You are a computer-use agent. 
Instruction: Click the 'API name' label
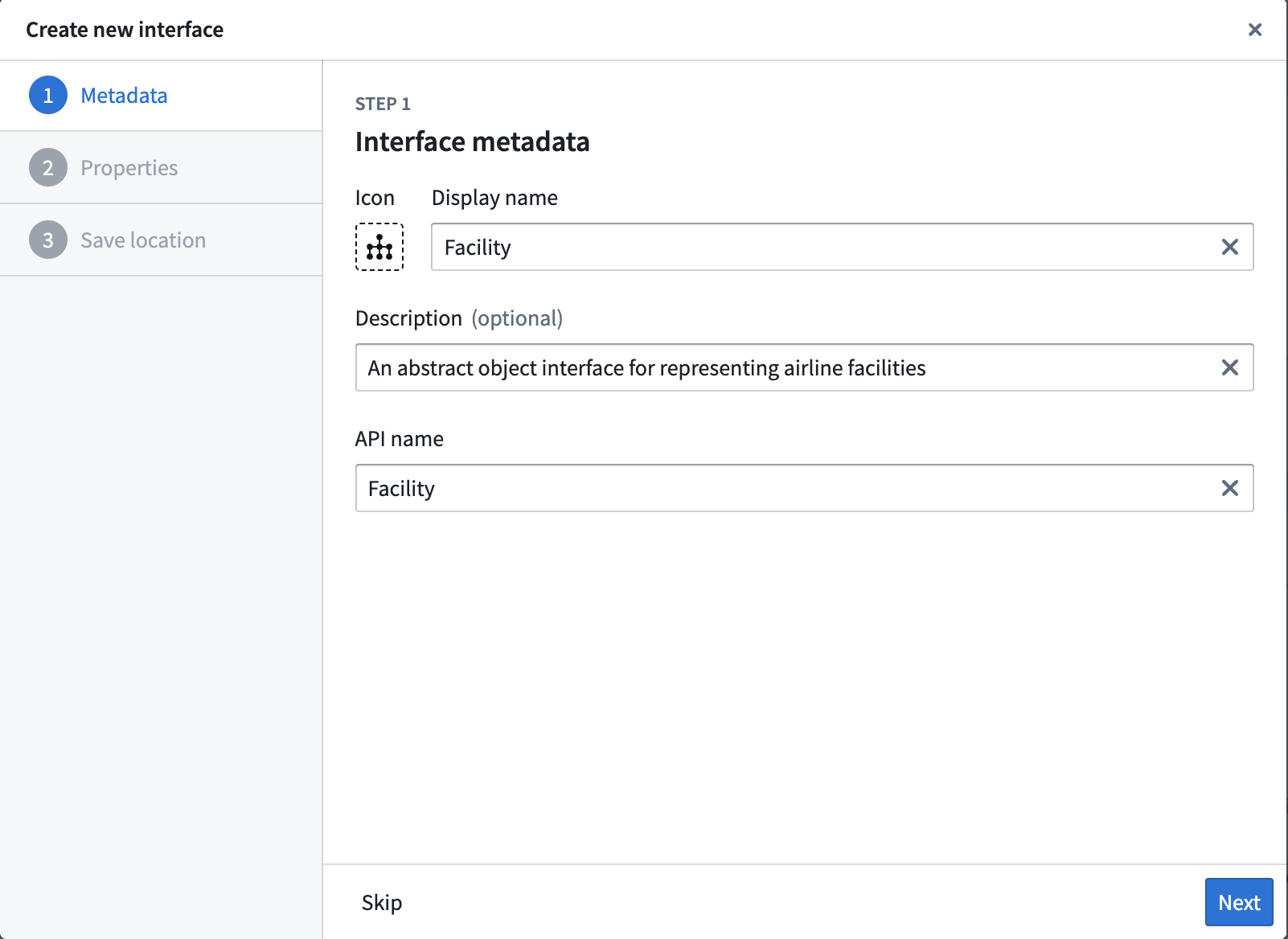point(400,439)
